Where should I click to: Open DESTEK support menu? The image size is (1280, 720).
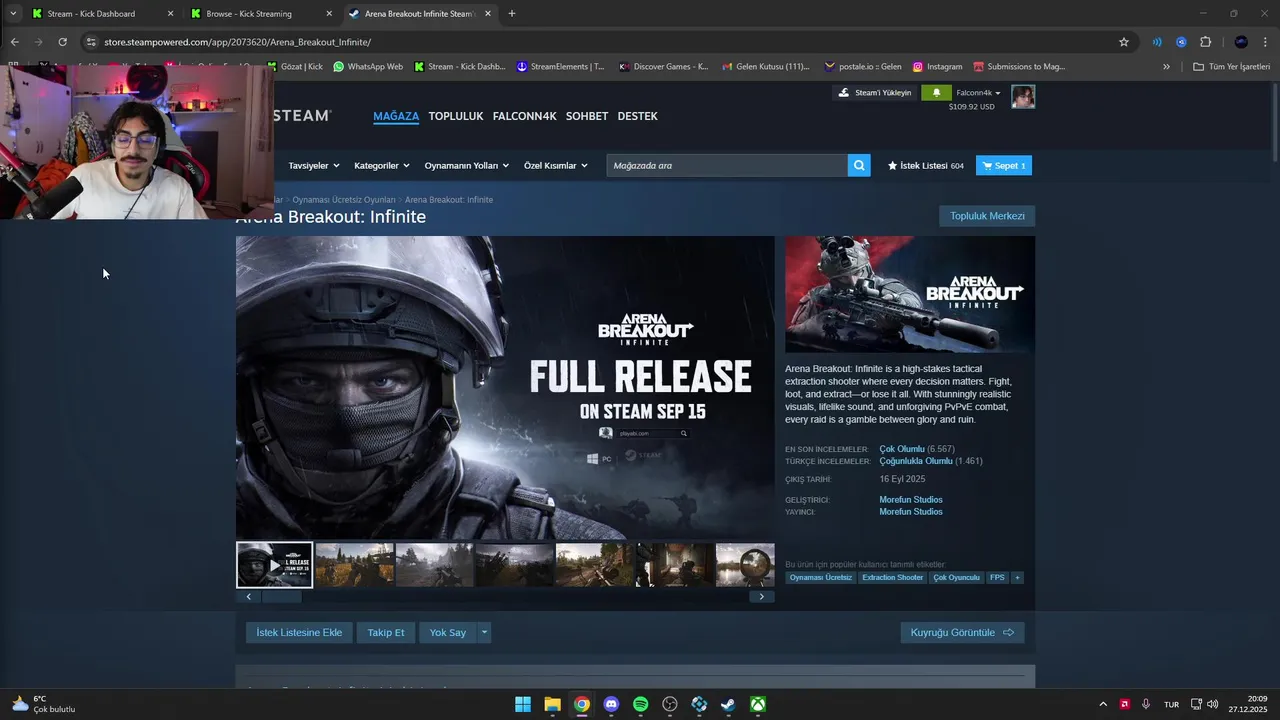tap(638, 116)
